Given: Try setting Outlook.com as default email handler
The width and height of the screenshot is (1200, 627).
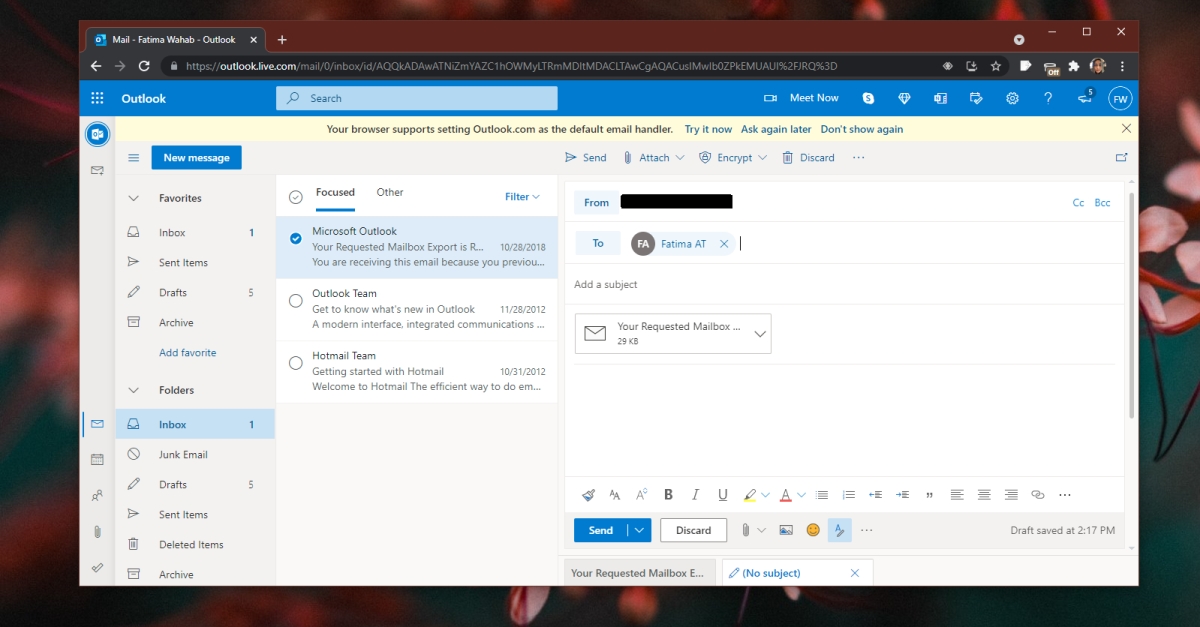Looking at the screenshot, I should tap(708, 129).
